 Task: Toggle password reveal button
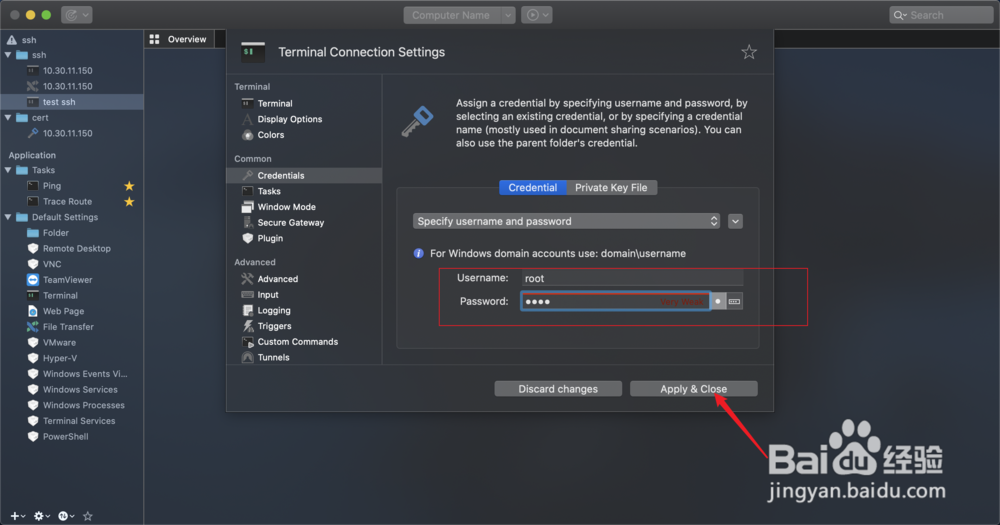pyautogui.click(x=718, y=301)
